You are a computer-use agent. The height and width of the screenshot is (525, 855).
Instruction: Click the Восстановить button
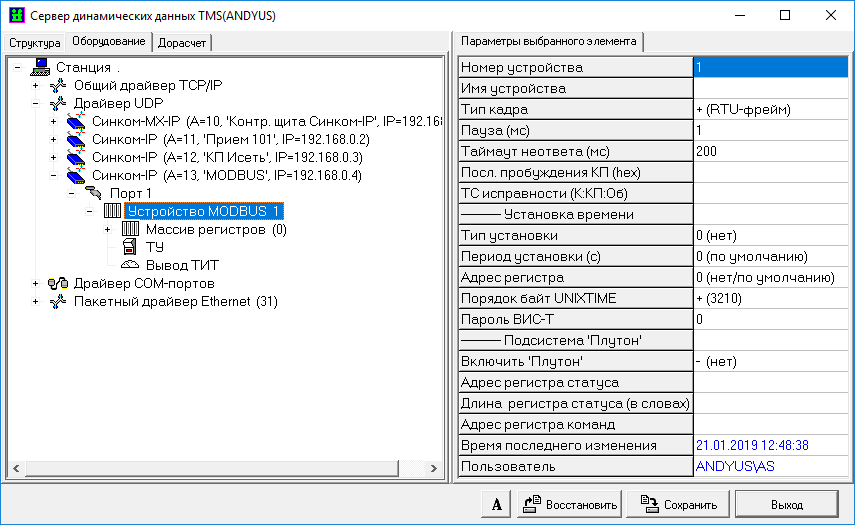coord(570,504)
